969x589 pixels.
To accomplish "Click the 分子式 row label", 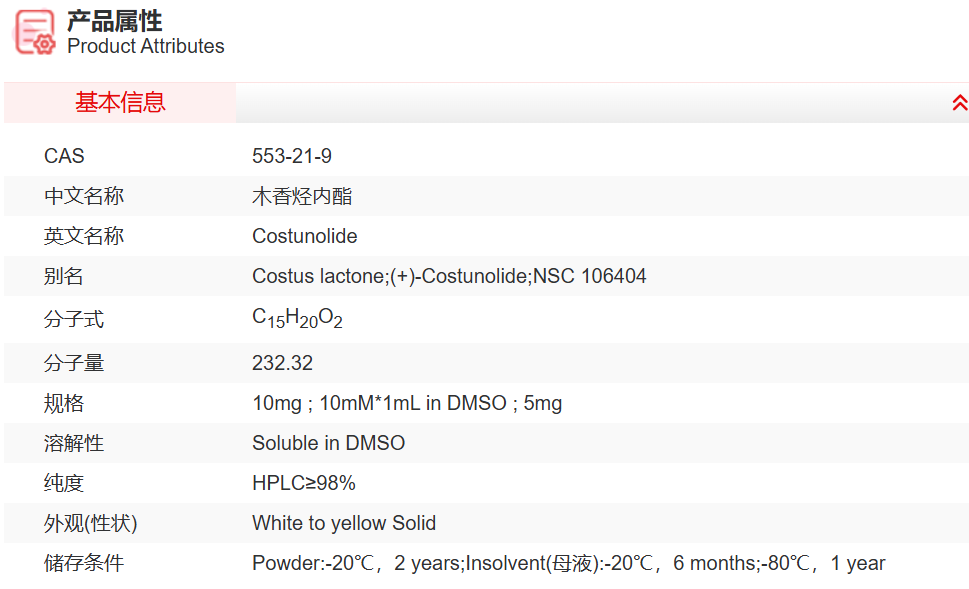I will 74,320.
